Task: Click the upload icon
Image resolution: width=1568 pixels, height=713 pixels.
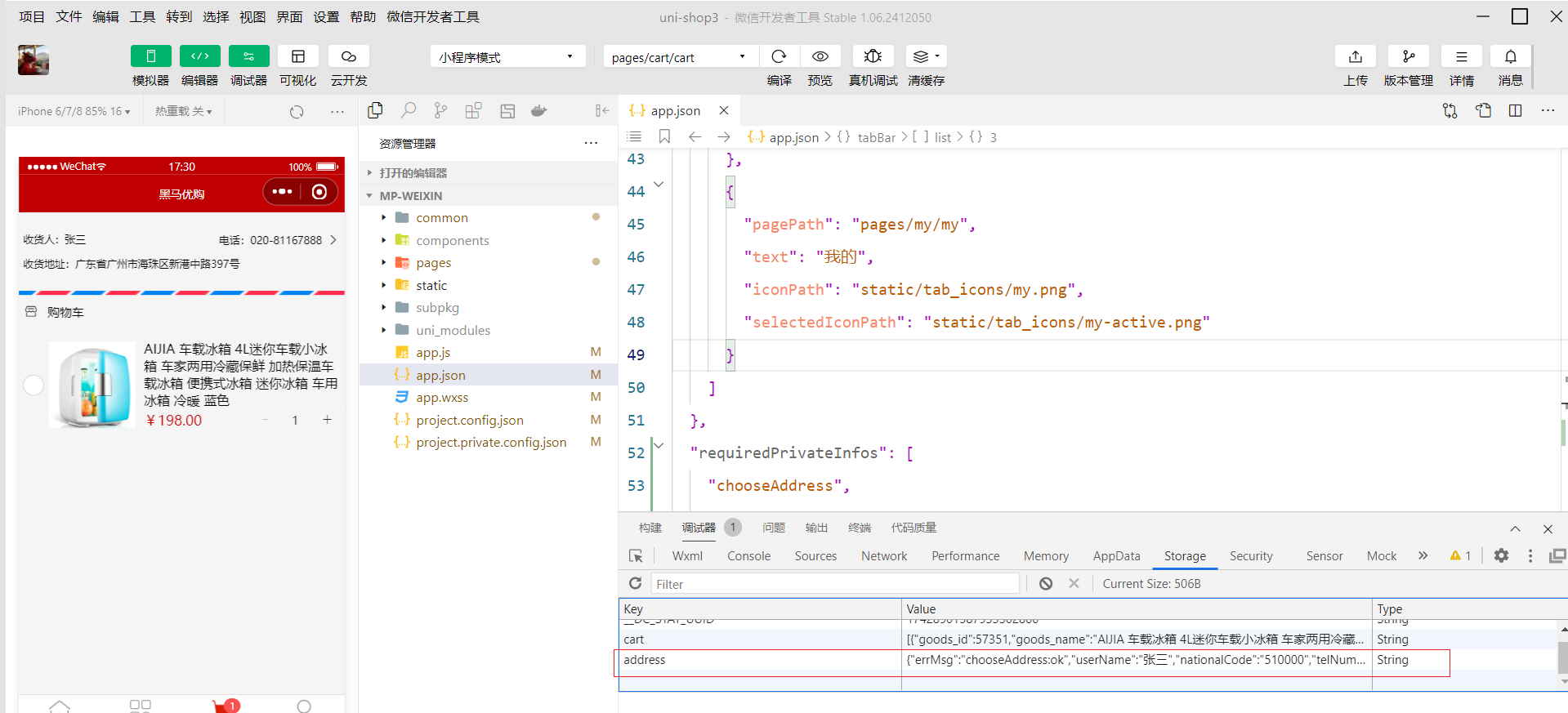Action: [x=1355, y=56]
